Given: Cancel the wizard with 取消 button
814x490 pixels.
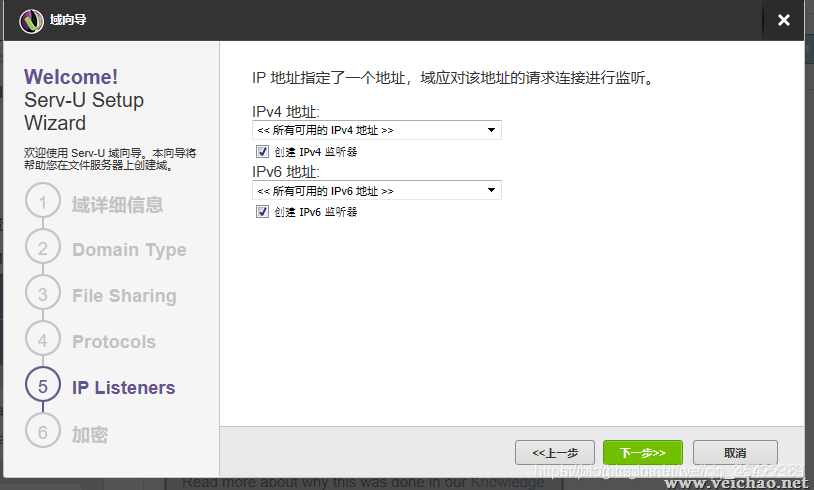Looking at the screenshot, I should (735, 453).
